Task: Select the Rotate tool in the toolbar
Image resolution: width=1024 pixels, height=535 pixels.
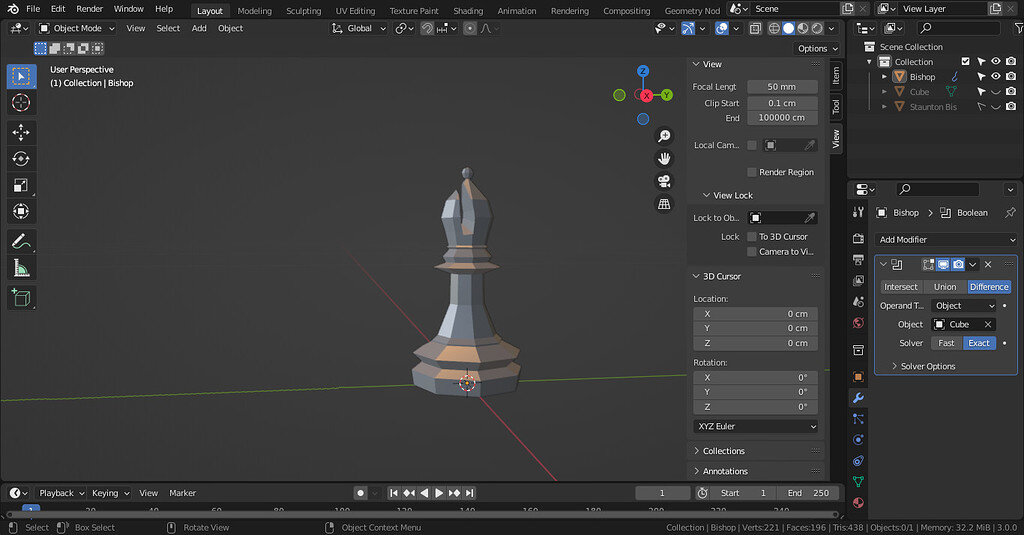Action: (x=21, y=158)
